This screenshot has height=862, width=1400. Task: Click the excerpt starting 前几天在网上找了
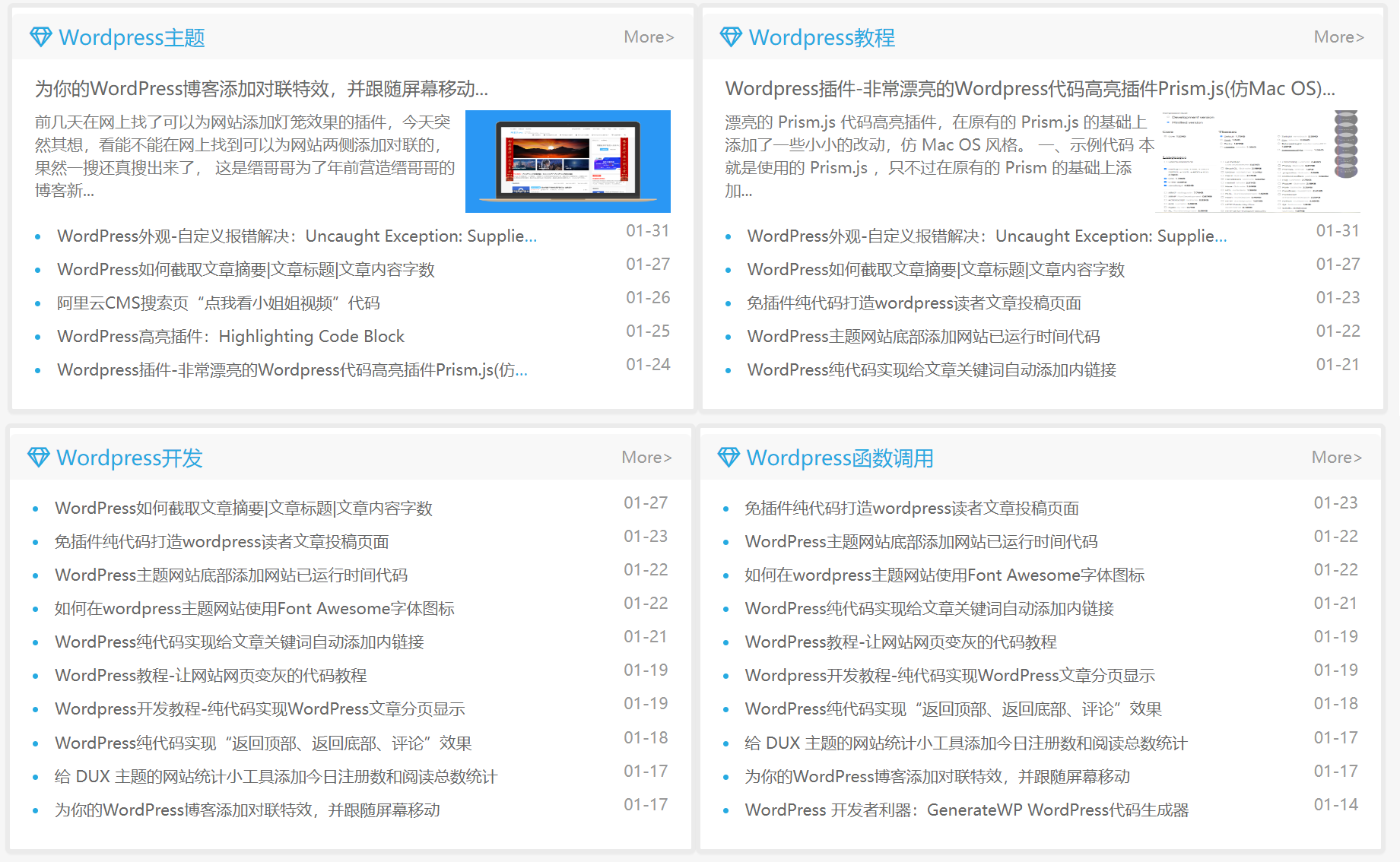[245, 156]
